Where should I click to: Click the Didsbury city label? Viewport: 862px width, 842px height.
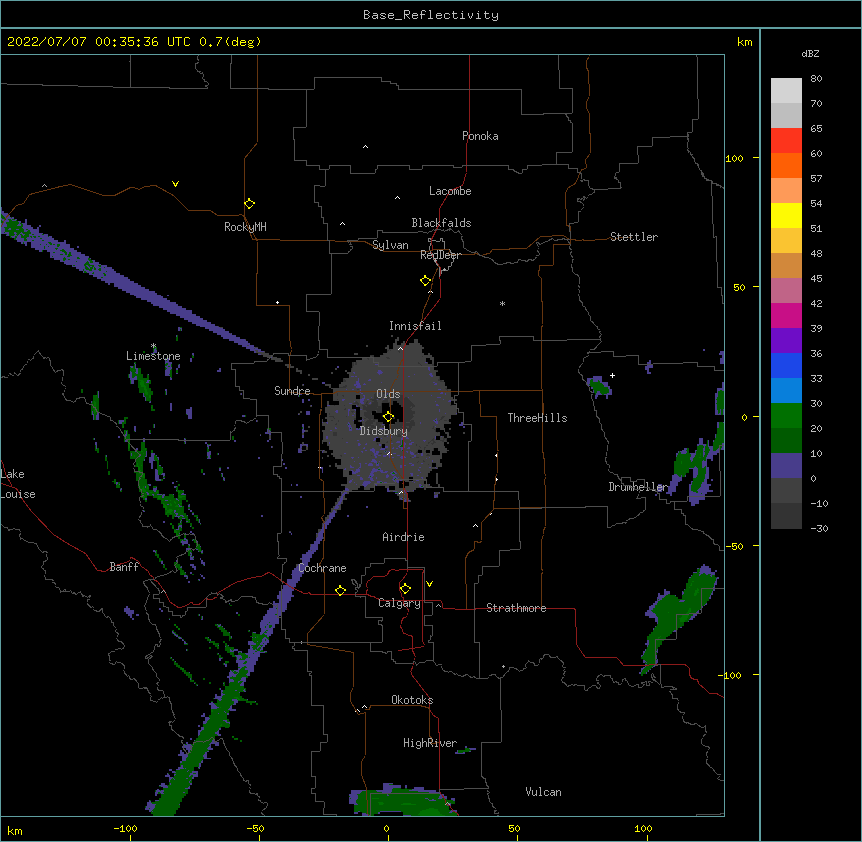click(384, 431)
